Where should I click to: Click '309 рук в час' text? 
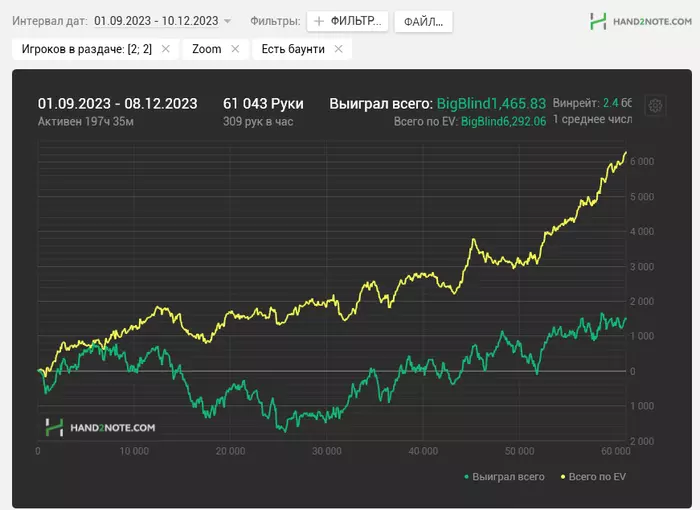point(258,121)
